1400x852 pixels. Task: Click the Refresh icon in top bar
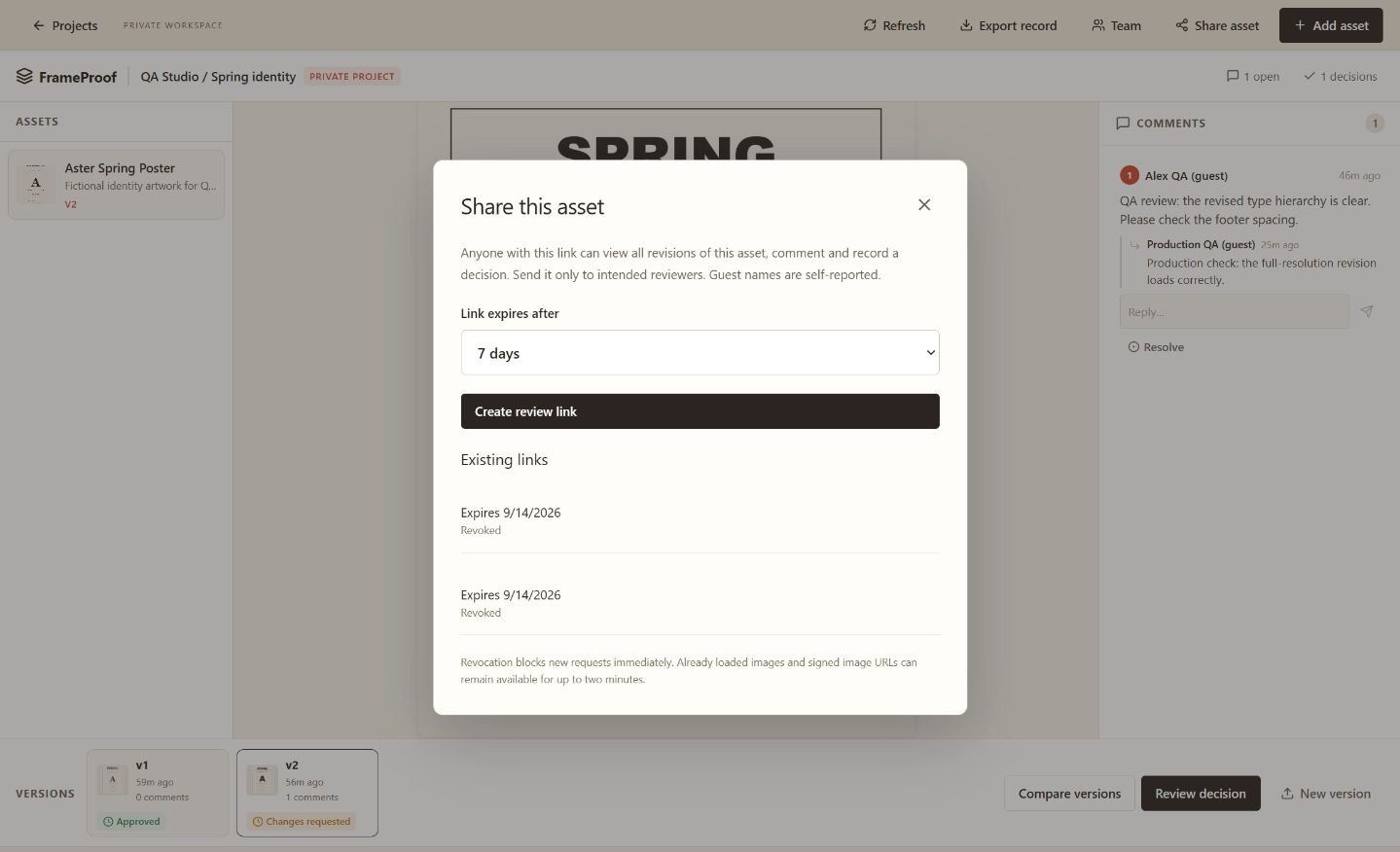[x=870, y=25]
